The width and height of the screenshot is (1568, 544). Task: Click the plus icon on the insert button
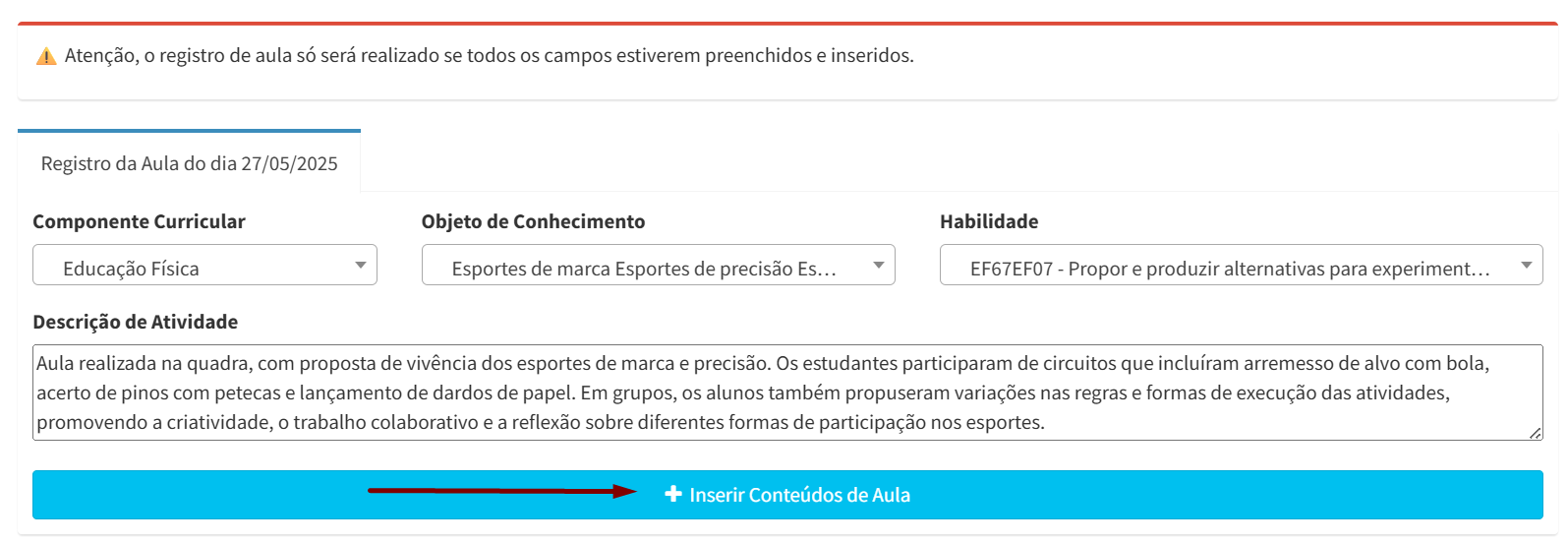pos(673,494)
